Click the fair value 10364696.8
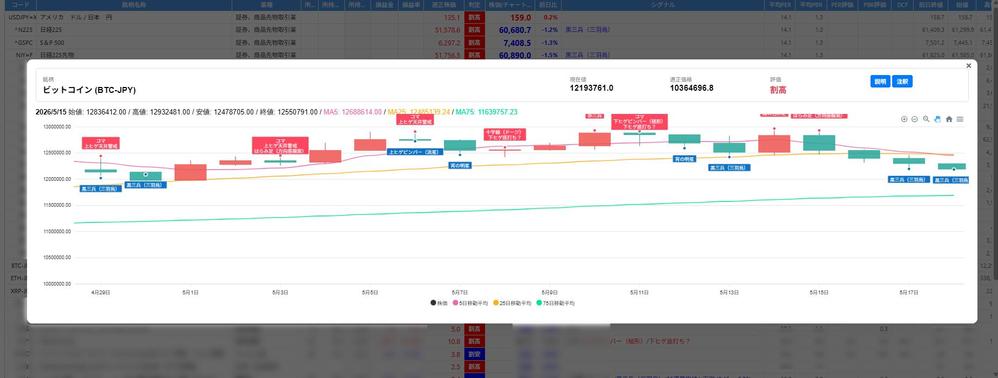Viewport: 998px width, 378px height. 691,88
